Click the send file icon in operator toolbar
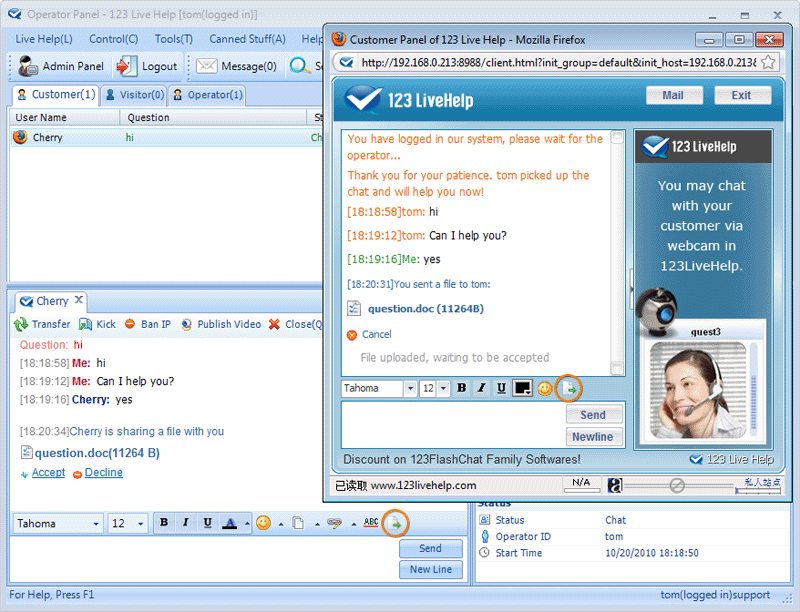Image resolution: width=800 pixels, height=612 pixels. click(395, 523)
